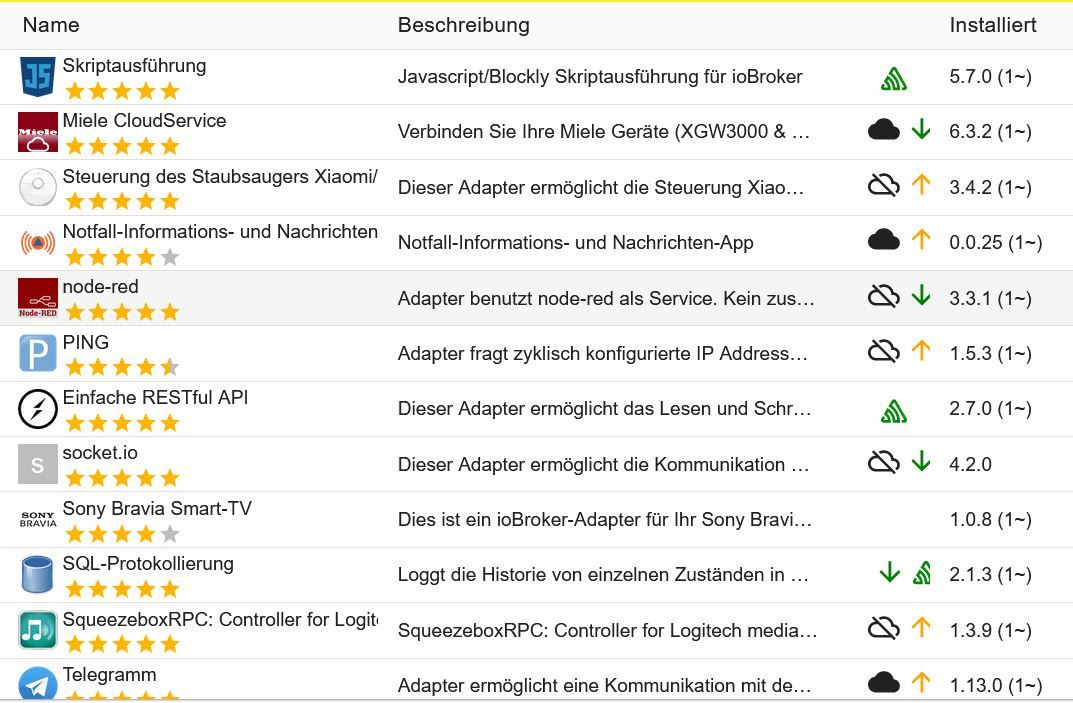Select the socket.io adapter name

point(100,453)
